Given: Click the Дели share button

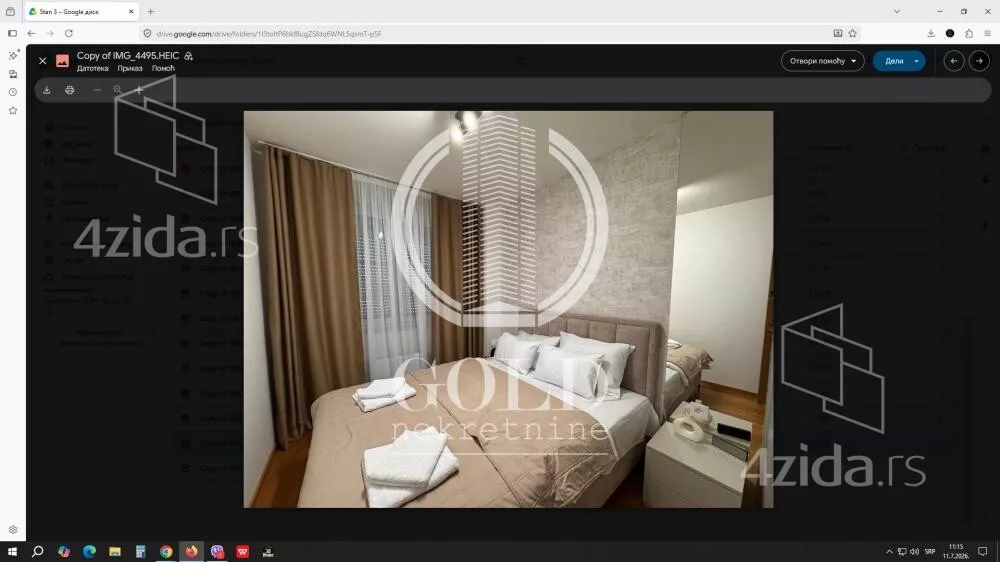Looking at the screenshot, I should coord(893,61).
